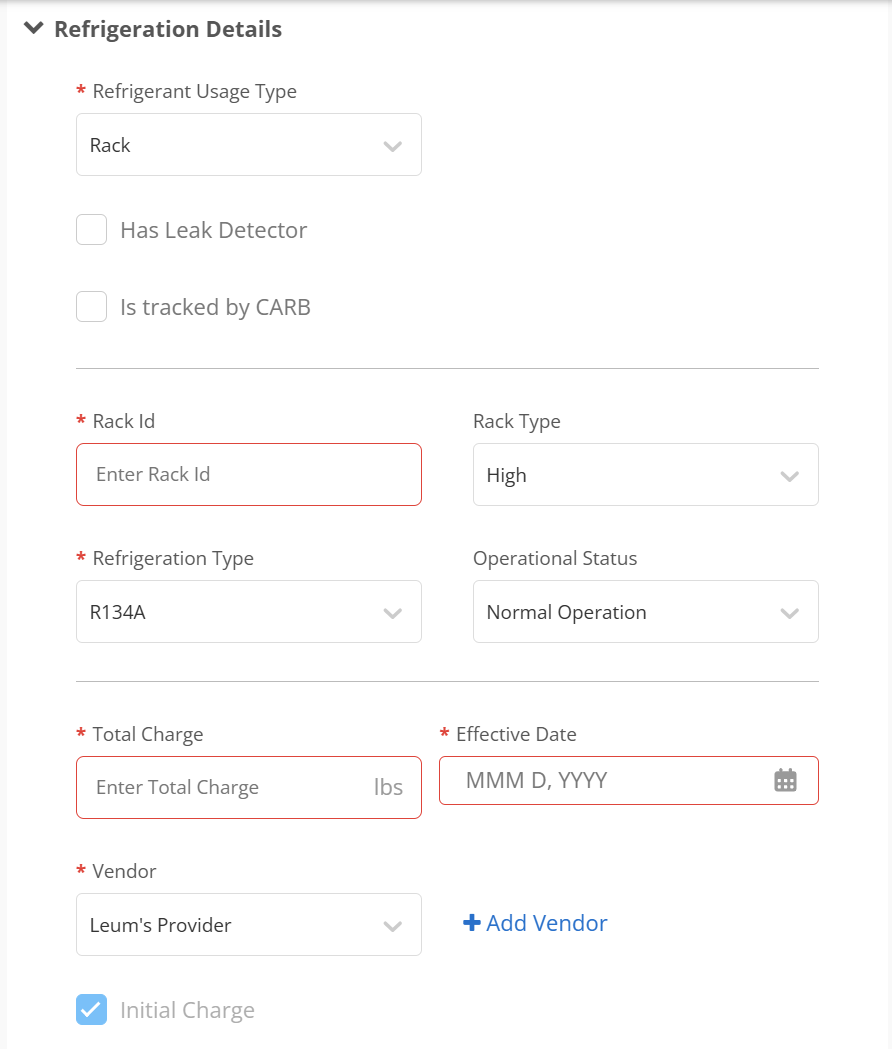Click the Refrigeration Details heading text
The image size is (892, 1049).
168,30
